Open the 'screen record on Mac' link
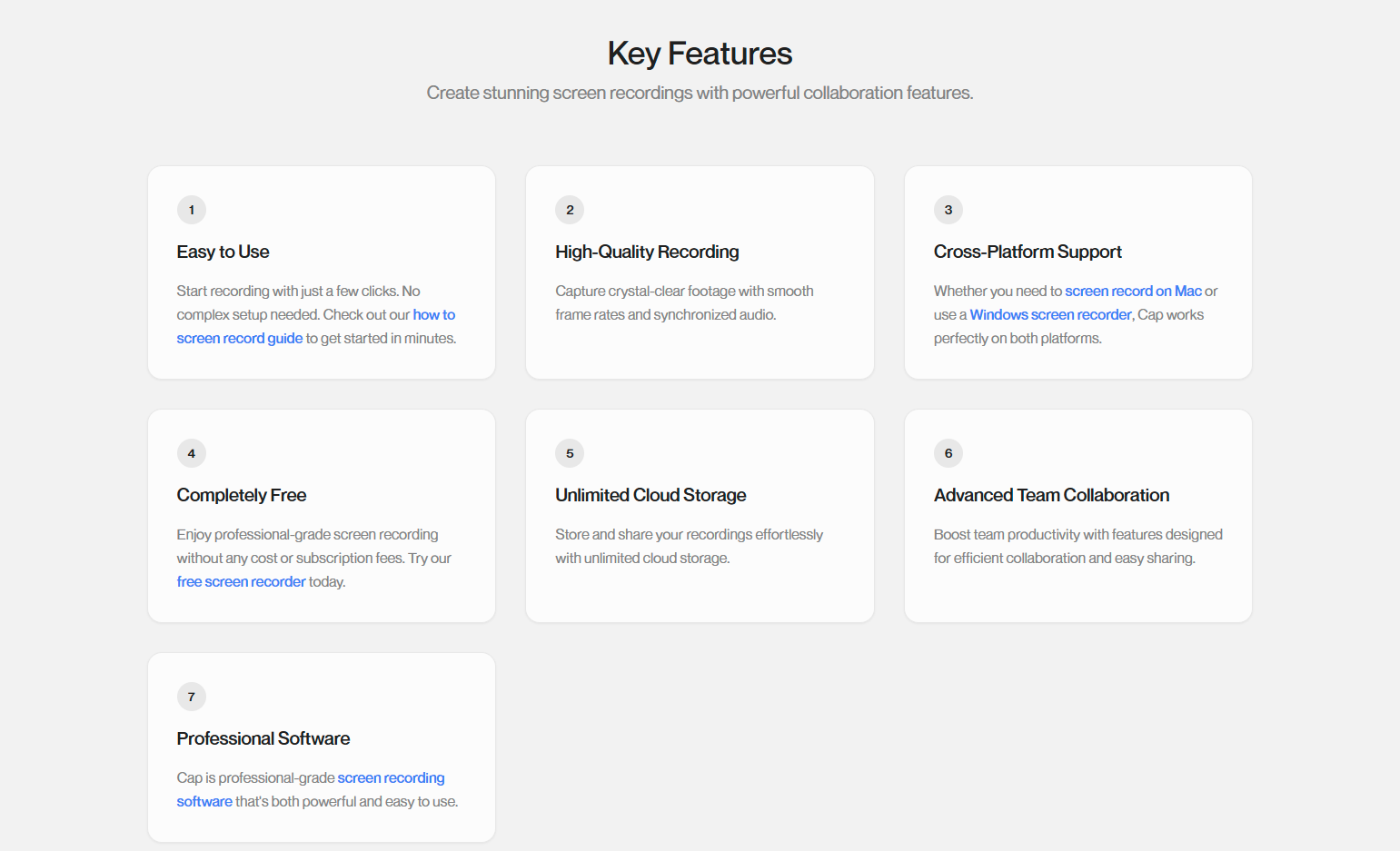This screenshot has height=851, width=1400. click(1132, 291)
